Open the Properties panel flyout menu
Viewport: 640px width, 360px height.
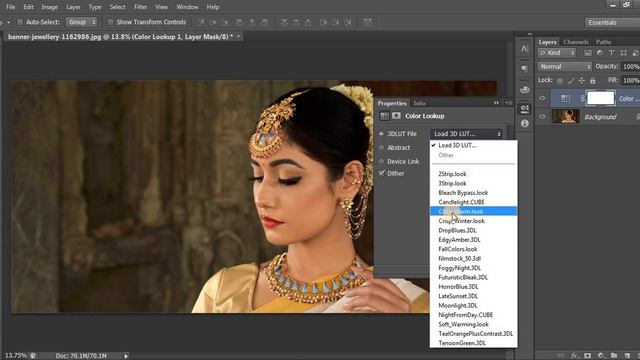pyautogui.click(x=509, y=103)
